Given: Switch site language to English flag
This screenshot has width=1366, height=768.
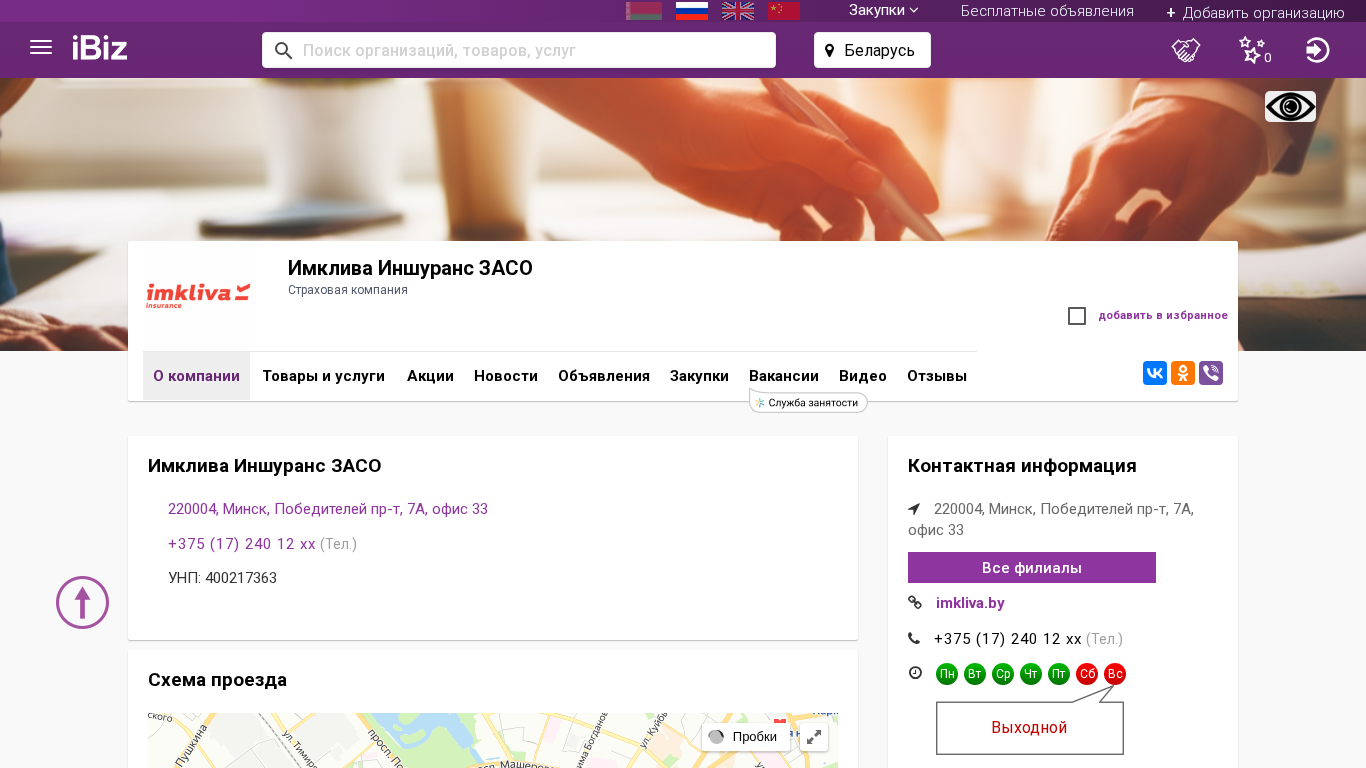Looking at the screenshot, I should [x=738, y=11].
